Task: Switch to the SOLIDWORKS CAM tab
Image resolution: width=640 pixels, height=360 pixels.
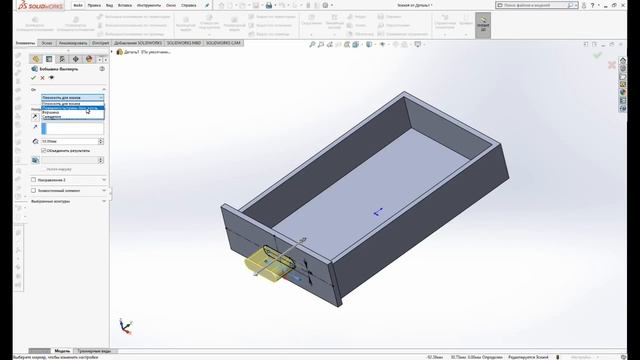Action: [x=223, y=43]
